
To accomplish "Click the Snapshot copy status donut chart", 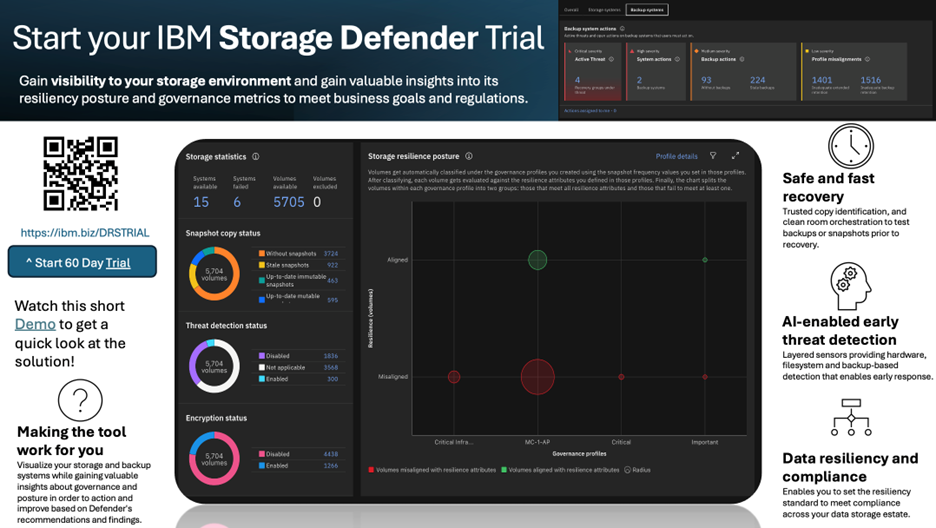I will 214,274.
